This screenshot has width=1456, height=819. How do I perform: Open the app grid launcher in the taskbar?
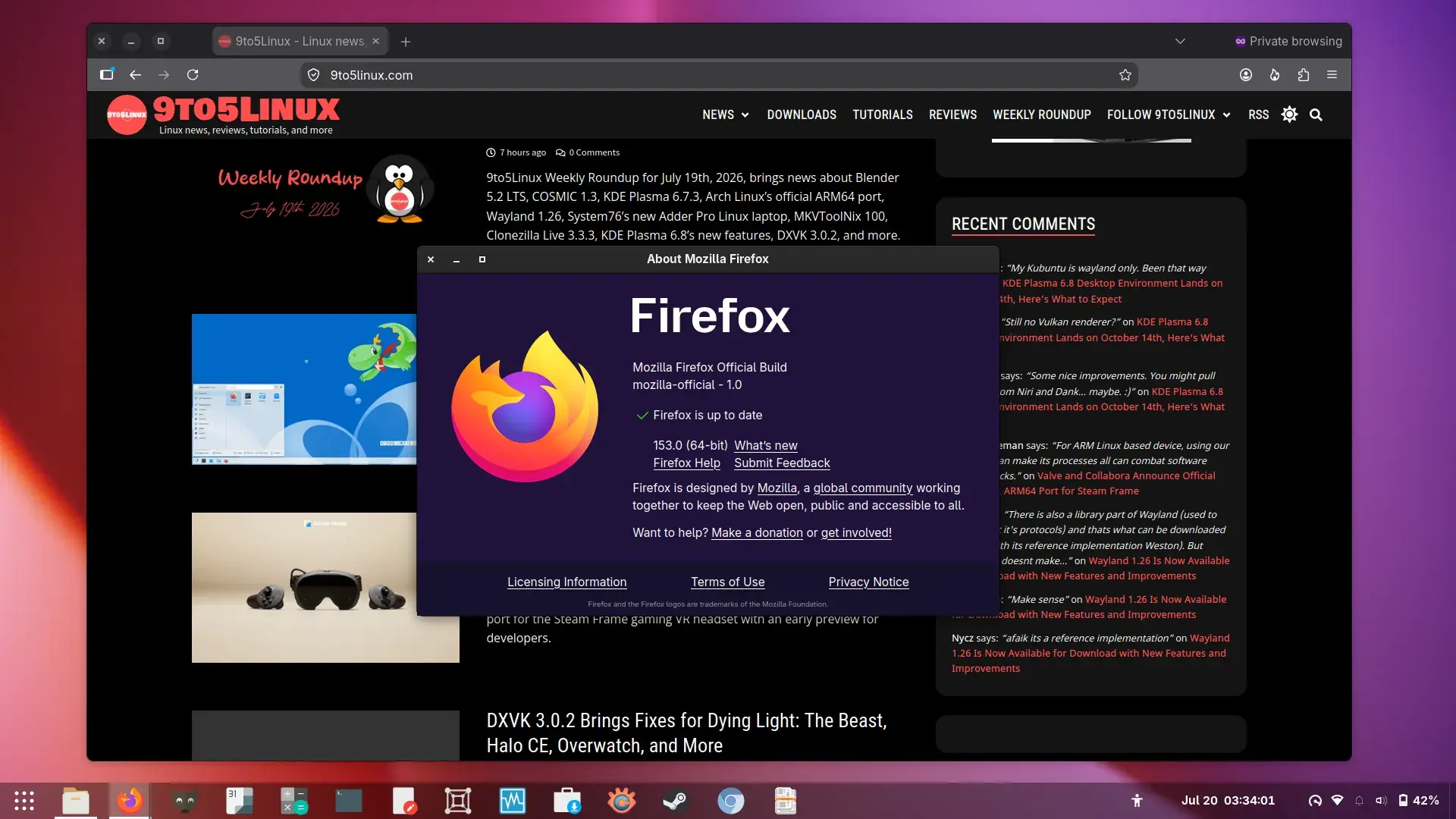[x=24, y=801]
